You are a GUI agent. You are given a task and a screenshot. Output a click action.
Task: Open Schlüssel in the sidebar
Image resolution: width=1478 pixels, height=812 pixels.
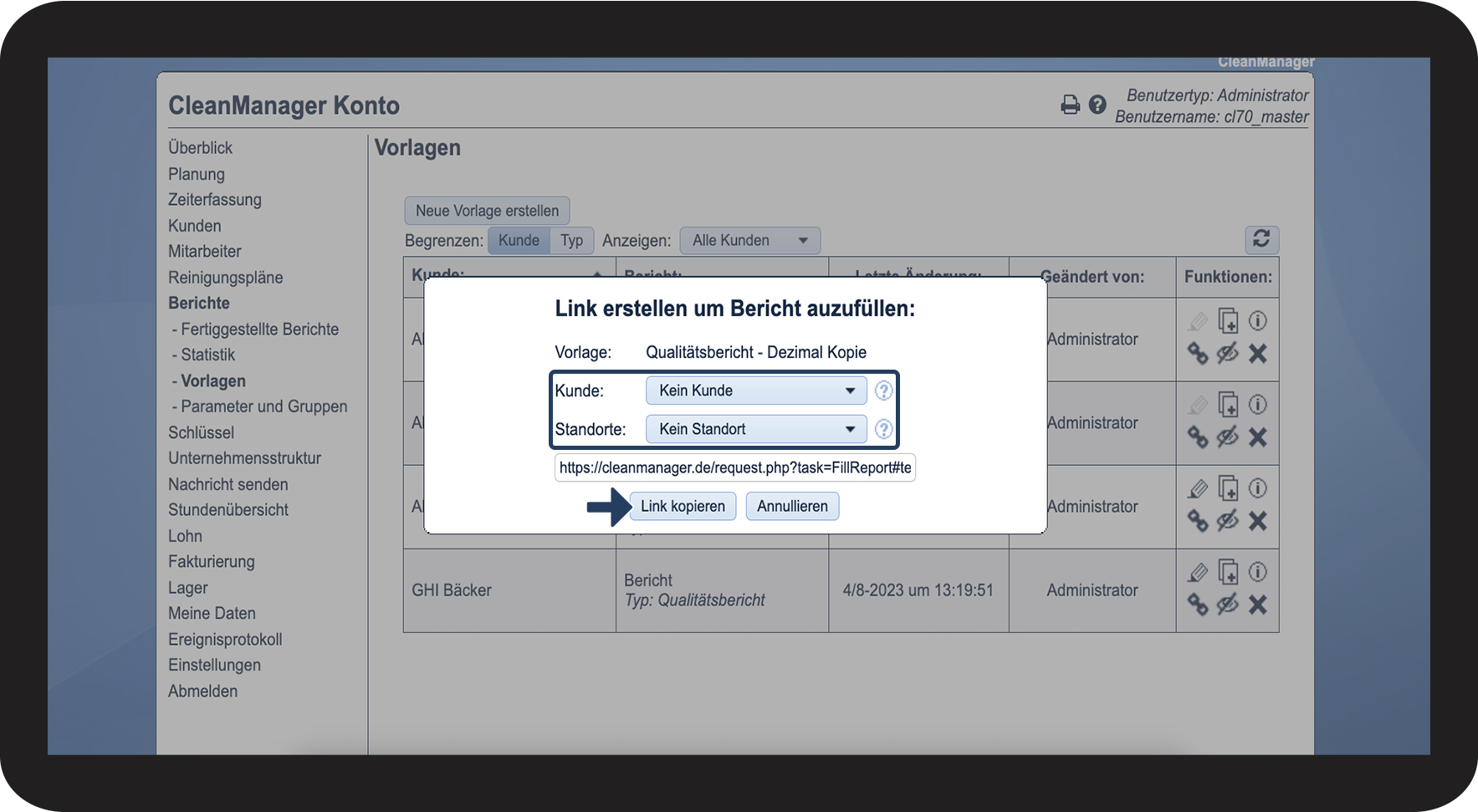(x=202, y=432)
